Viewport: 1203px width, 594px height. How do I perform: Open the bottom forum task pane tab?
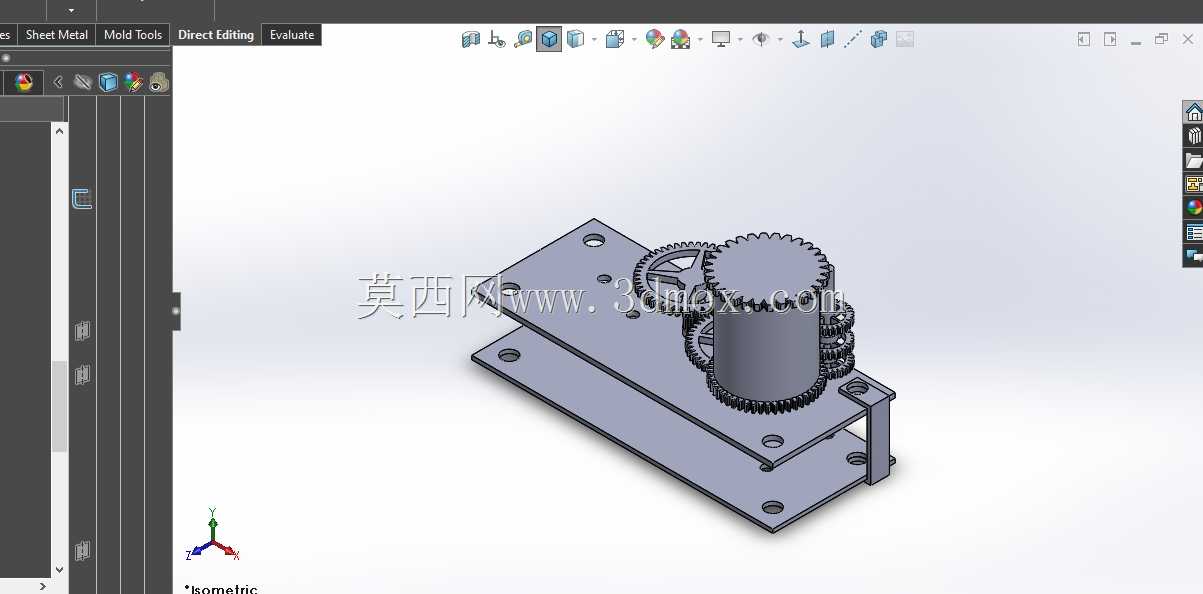tap(1193, 256)
